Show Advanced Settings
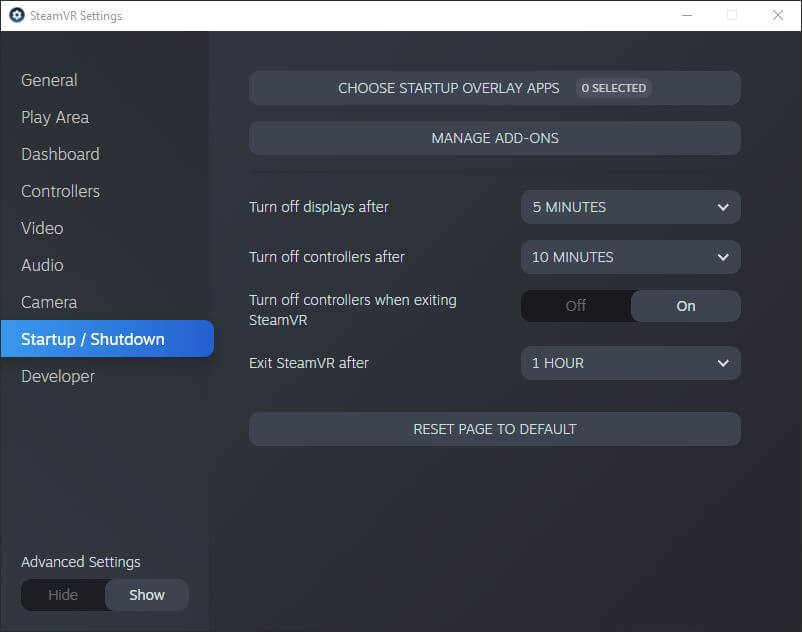802x632 pixels. coord(147,595)
